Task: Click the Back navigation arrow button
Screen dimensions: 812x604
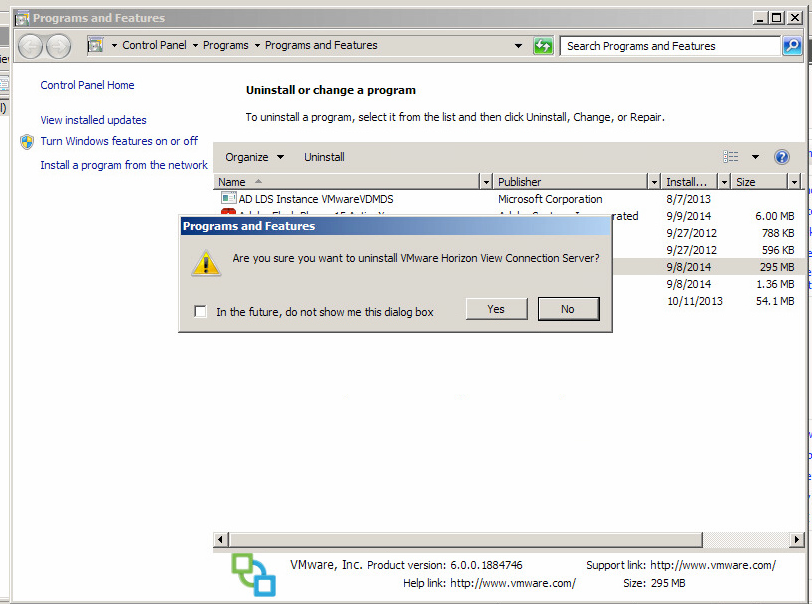Action: tap(31, 46)
